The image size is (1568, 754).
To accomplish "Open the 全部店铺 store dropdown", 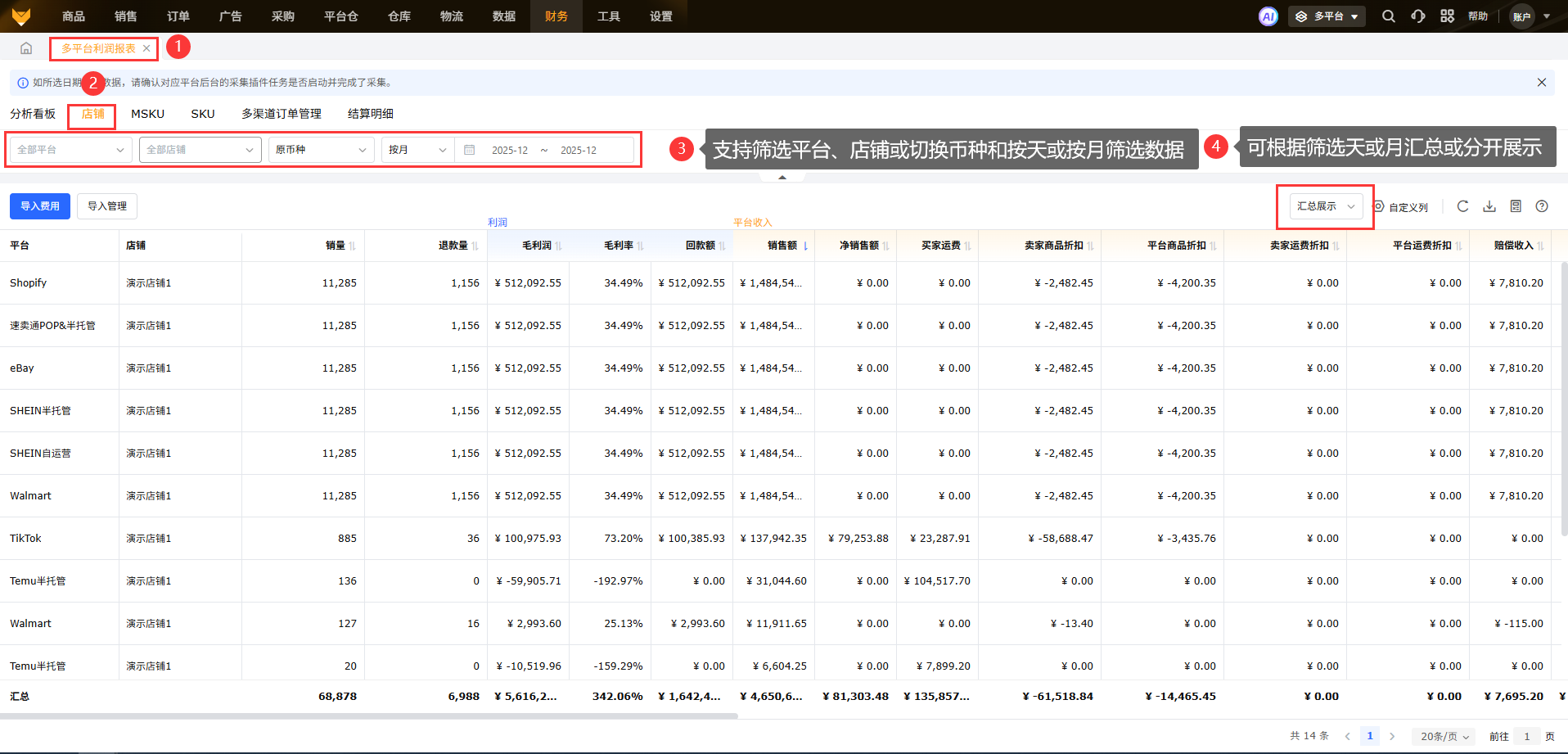I will tap(200, 150).
